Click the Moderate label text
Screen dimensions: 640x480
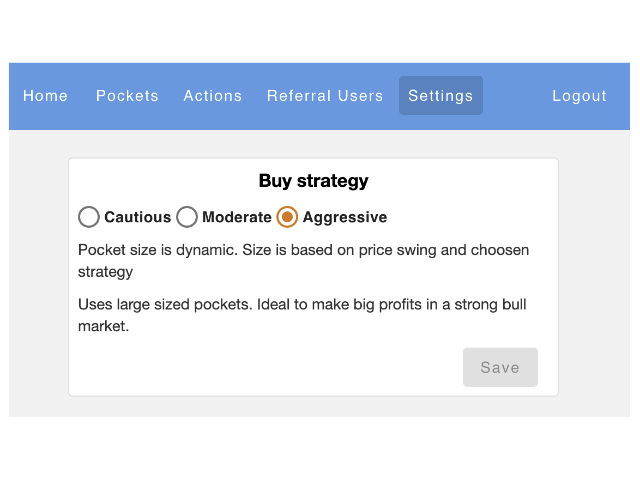[x=237, y=217]
